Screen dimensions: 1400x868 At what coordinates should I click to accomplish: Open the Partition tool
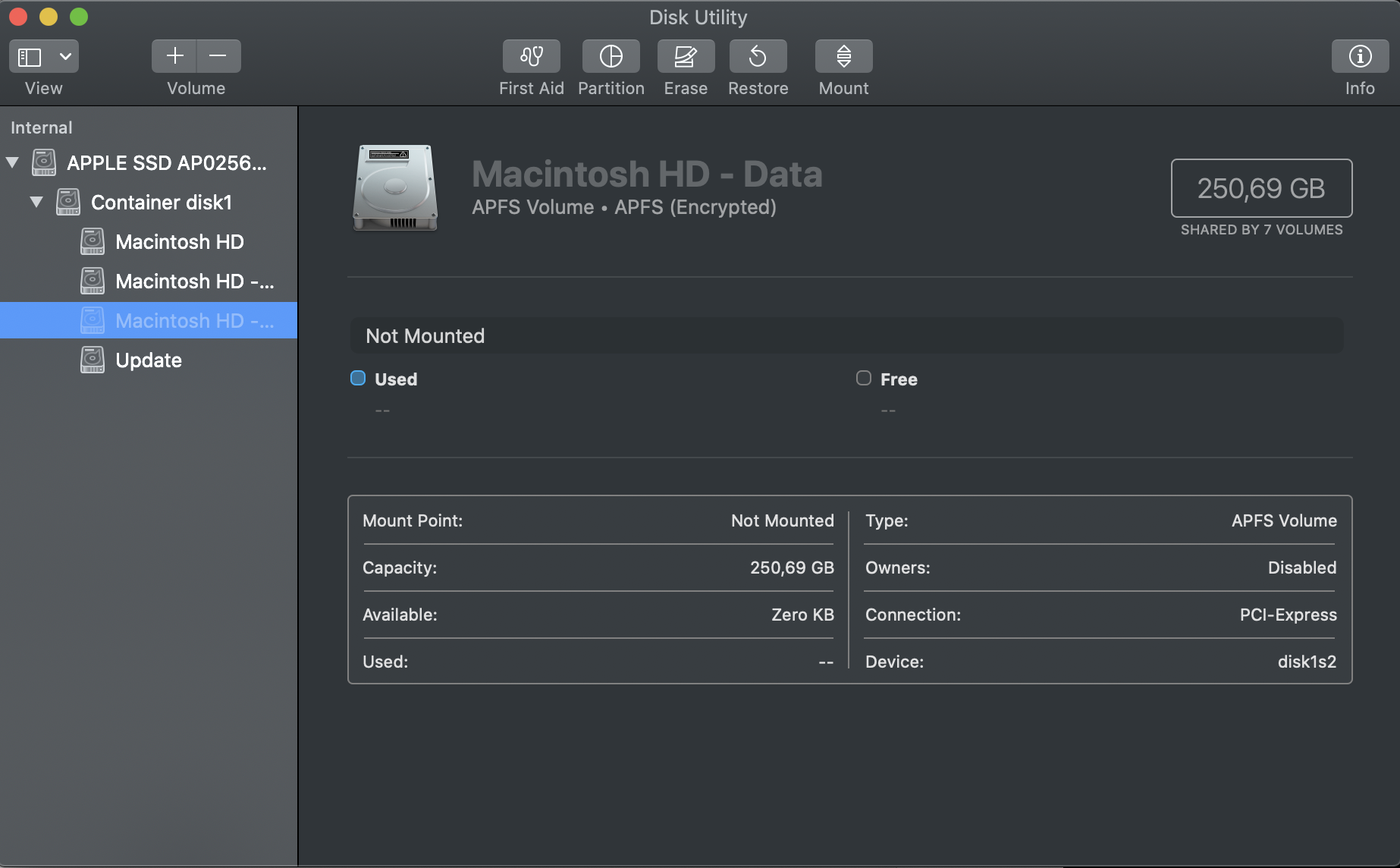(611, 57)
